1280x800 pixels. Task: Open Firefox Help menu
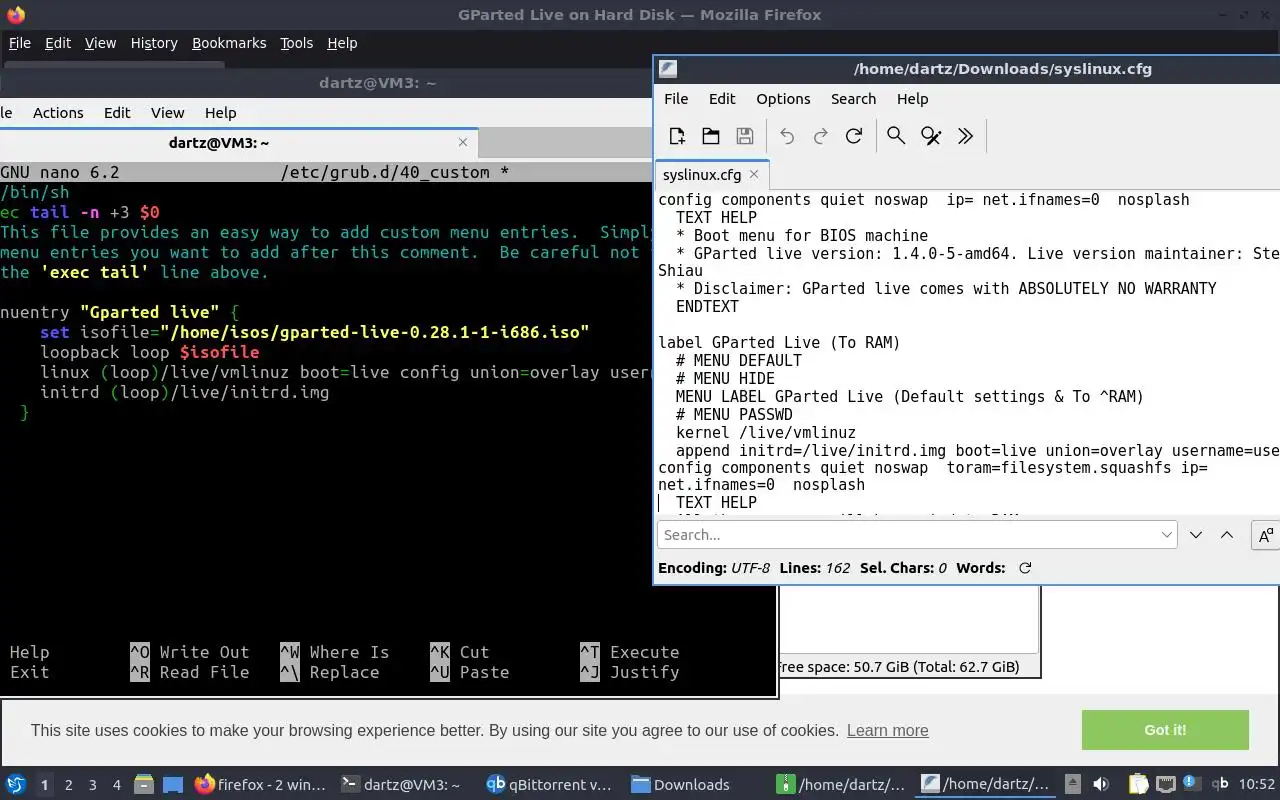point(342,43)
